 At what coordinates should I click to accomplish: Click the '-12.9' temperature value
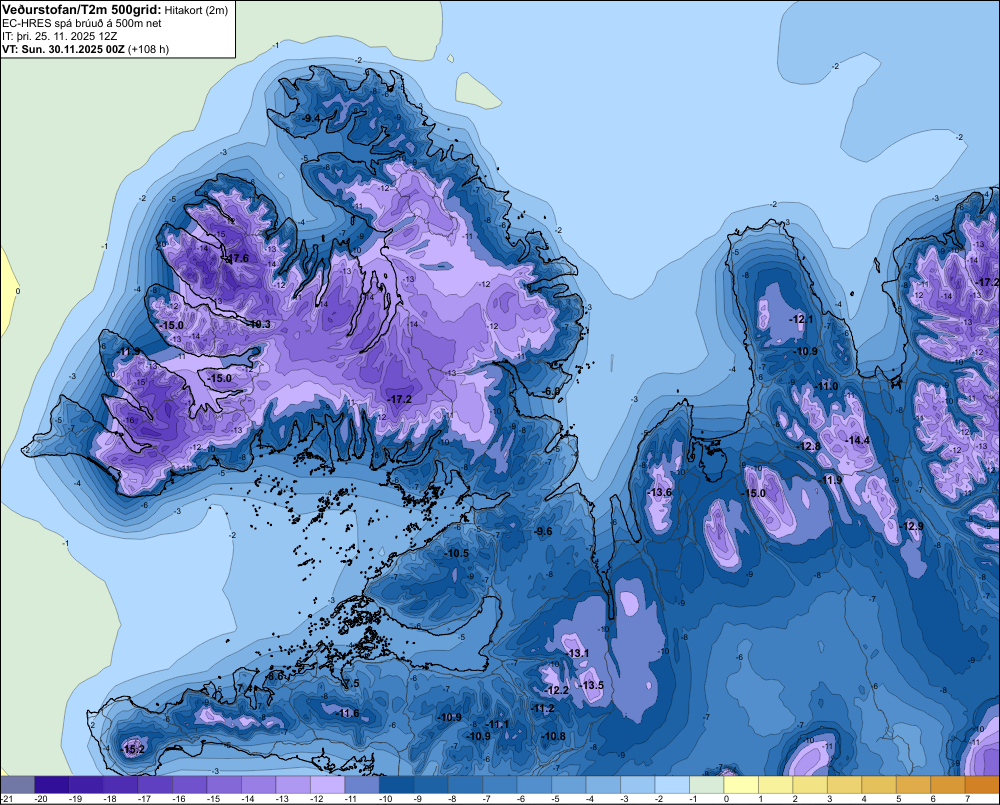(x=912, y=526)
